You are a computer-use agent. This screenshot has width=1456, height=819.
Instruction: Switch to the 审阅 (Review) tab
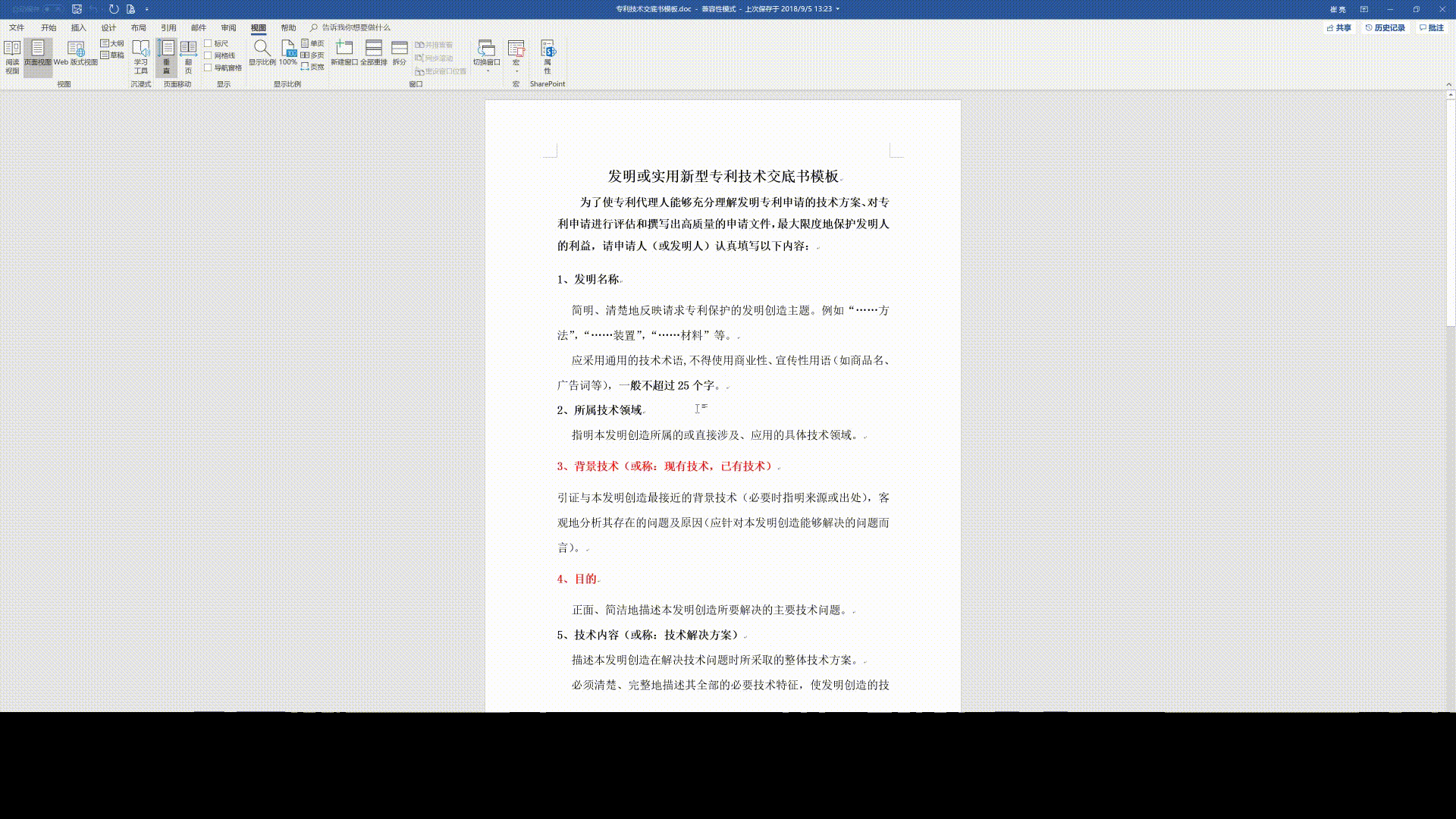(228, 27)
